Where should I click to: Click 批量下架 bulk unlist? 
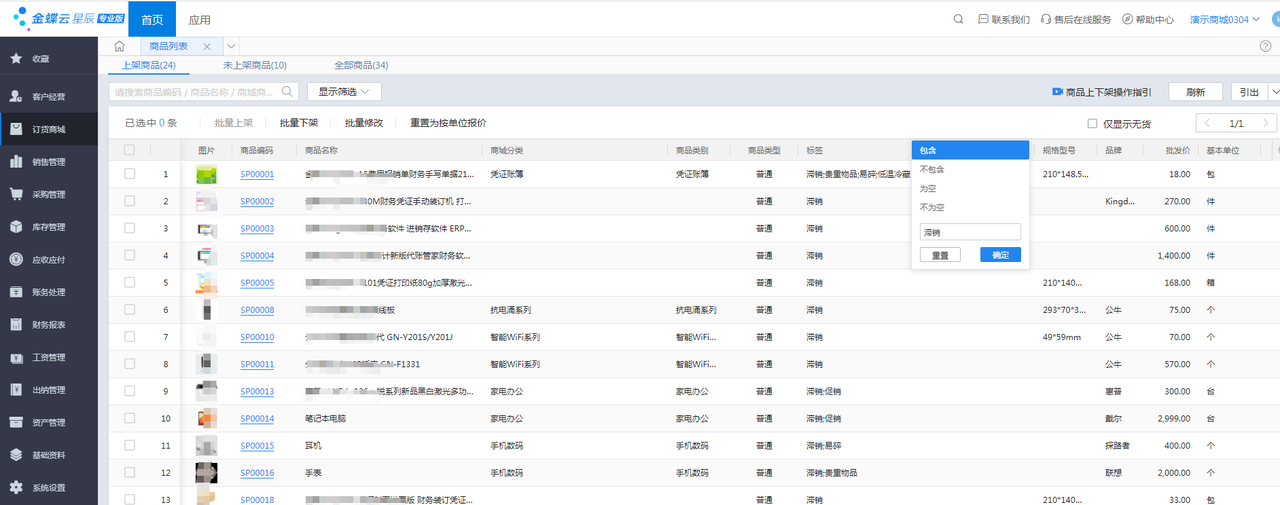click(298, 123)
